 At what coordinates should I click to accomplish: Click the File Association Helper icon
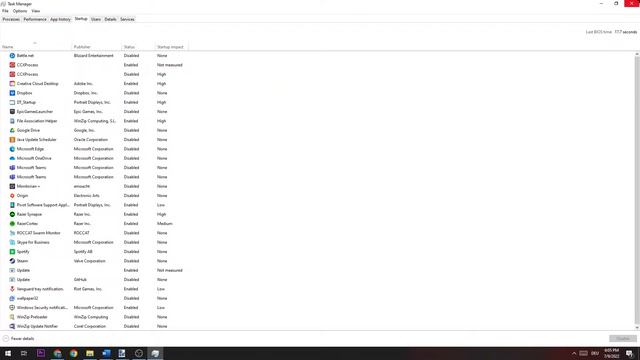pos(12,121)
